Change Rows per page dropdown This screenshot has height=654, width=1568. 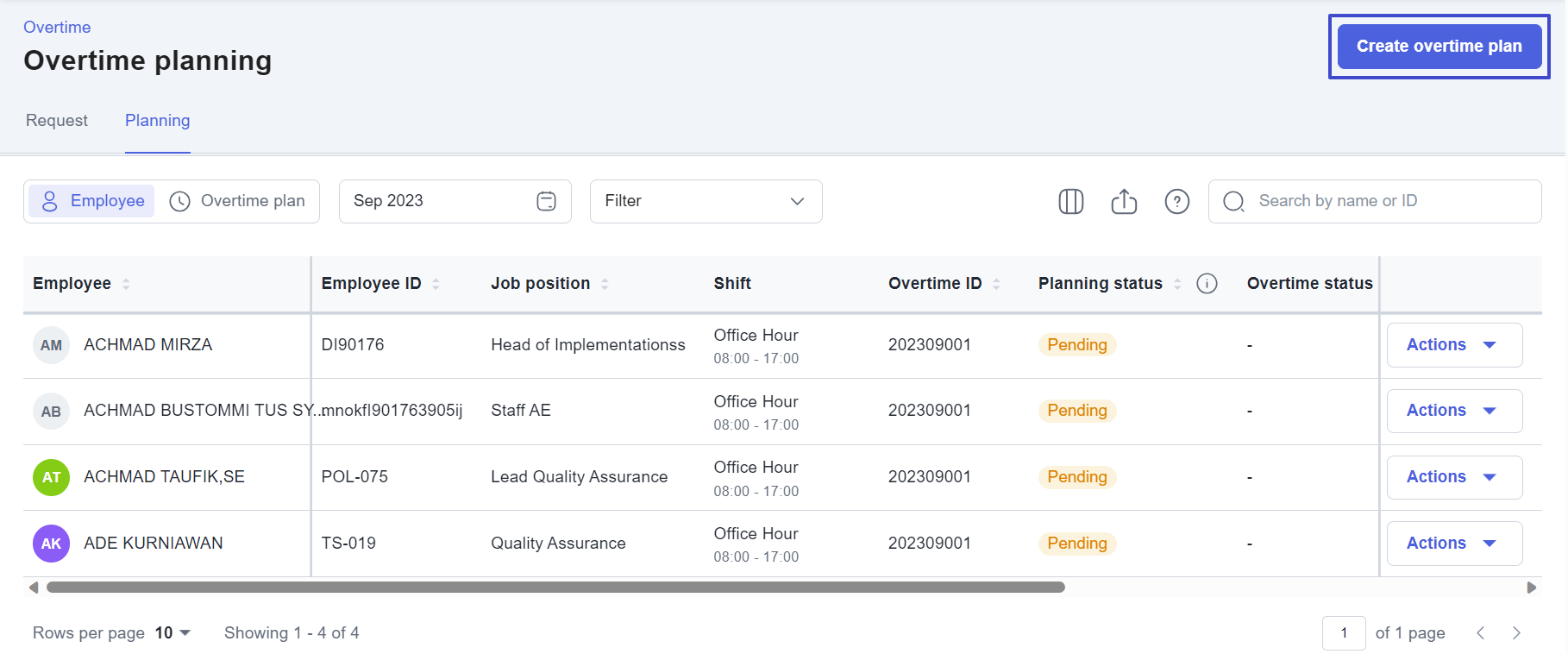coord(173,633)
